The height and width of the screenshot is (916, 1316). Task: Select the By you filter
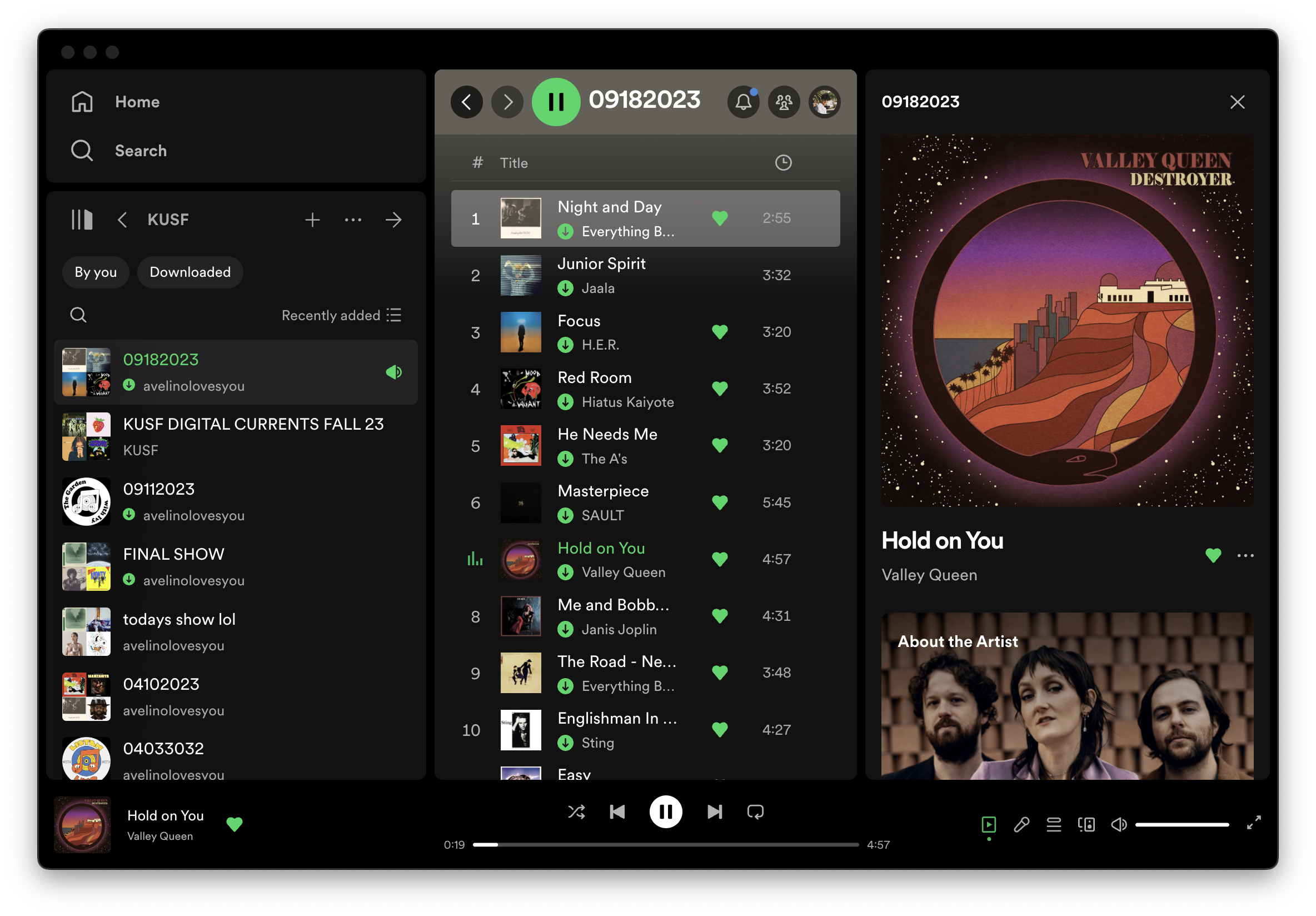tap(96, 272)
